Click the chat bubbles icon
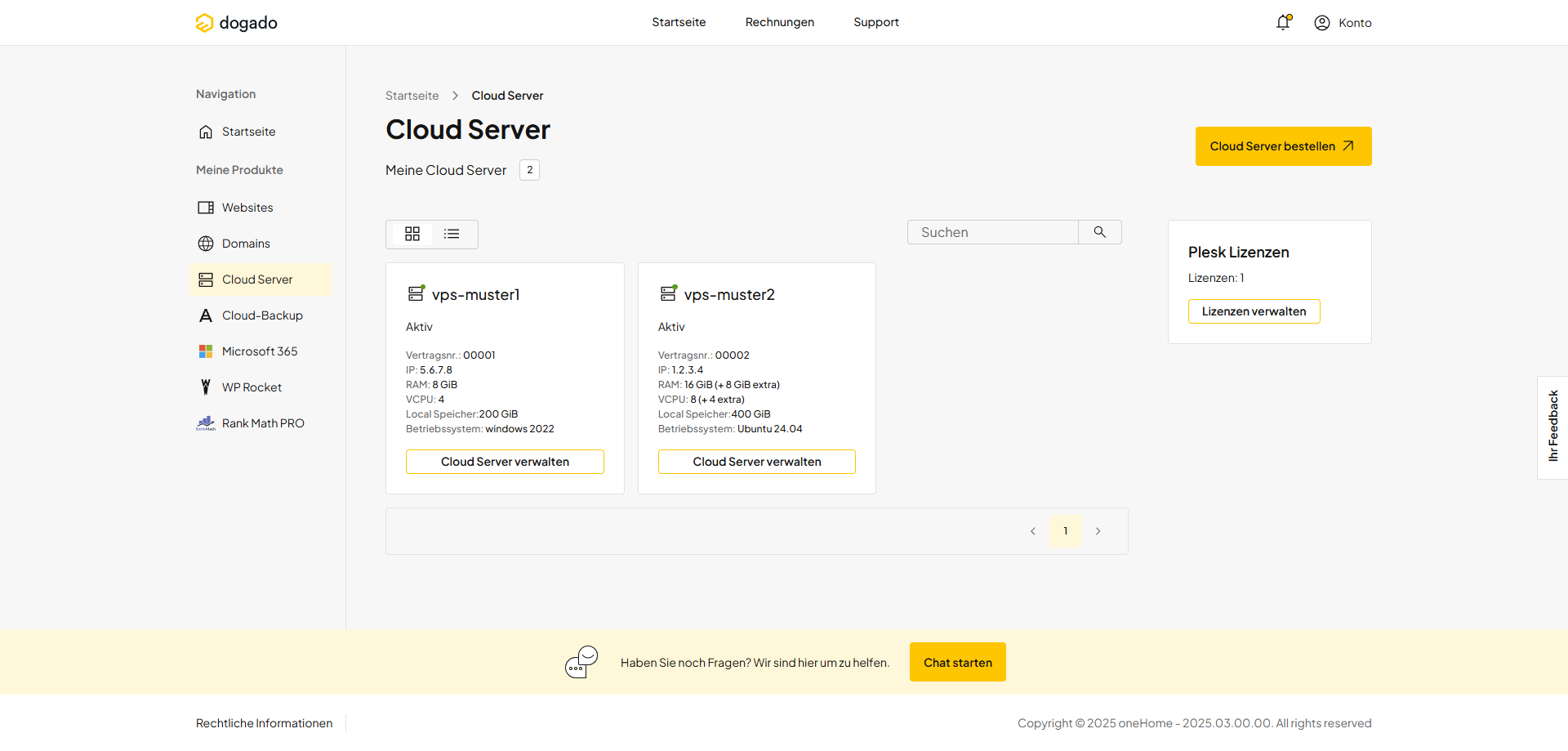 click(581, 662)
